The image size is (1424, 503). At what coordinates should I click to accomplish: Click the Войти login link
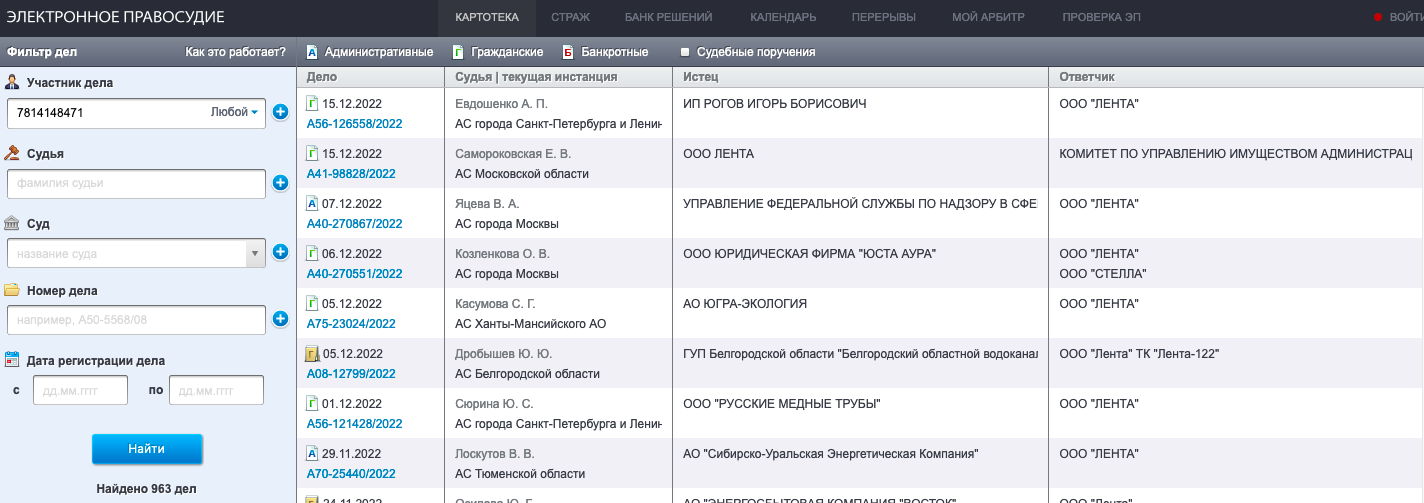(1406, 18)
